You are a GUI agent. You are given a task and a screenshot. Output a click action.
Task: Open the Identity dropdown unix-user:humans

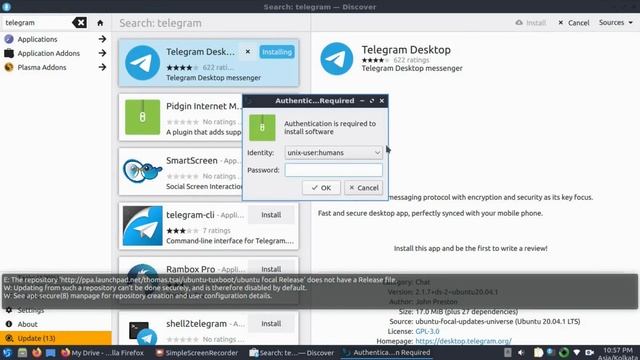tap(333, 153)
